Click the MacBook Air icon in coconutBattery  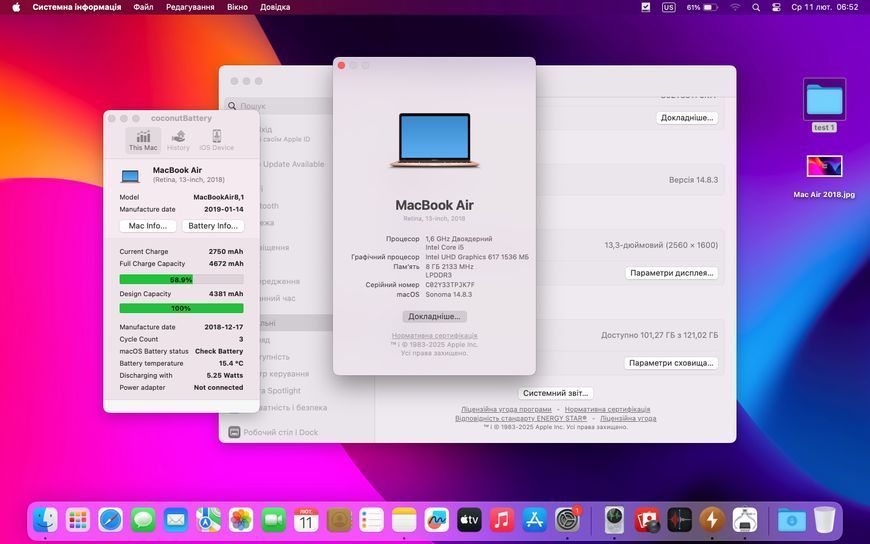130,177
